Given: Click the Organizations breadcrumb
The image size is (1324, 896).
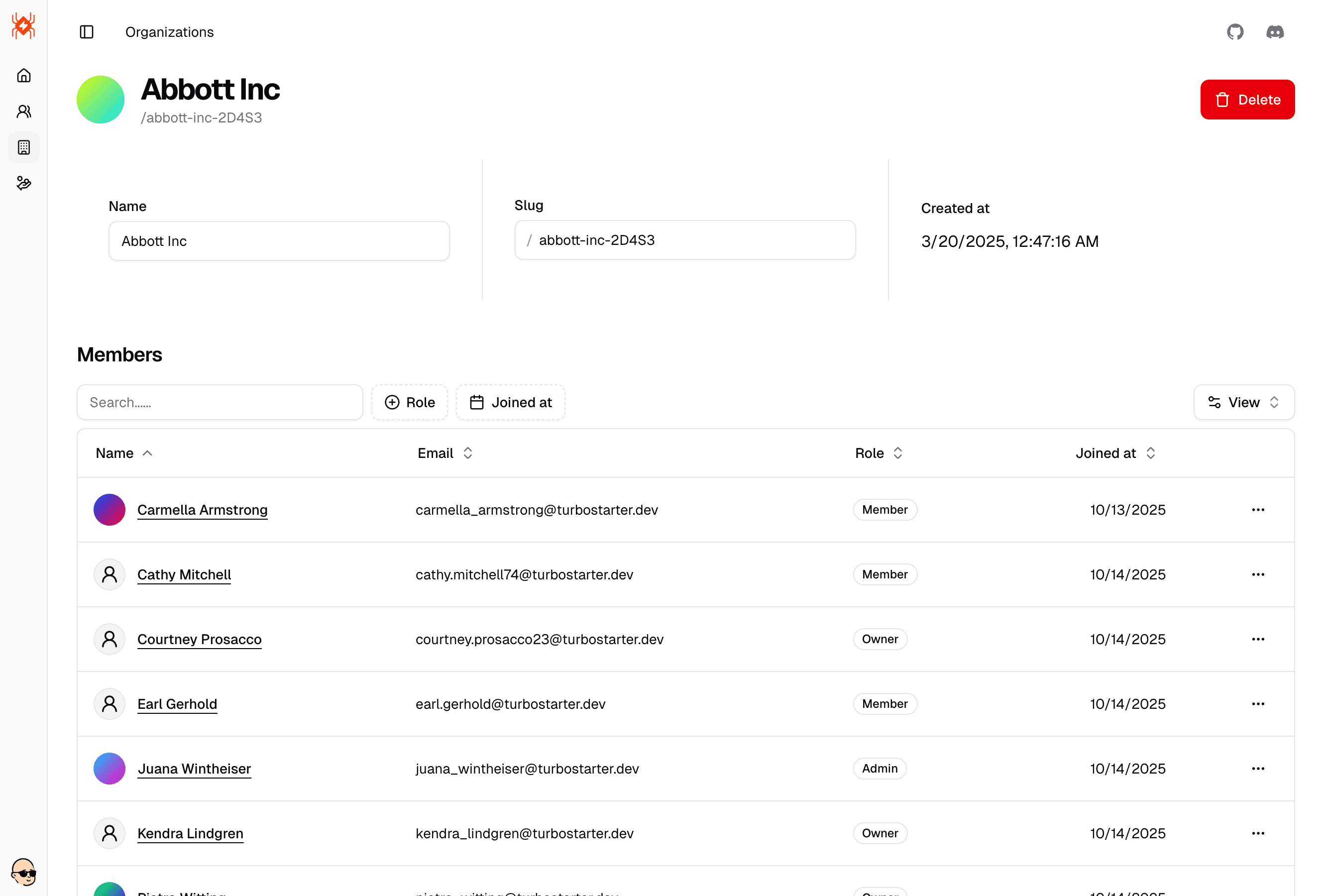Looking at the screenshot, I should point(169,32).
